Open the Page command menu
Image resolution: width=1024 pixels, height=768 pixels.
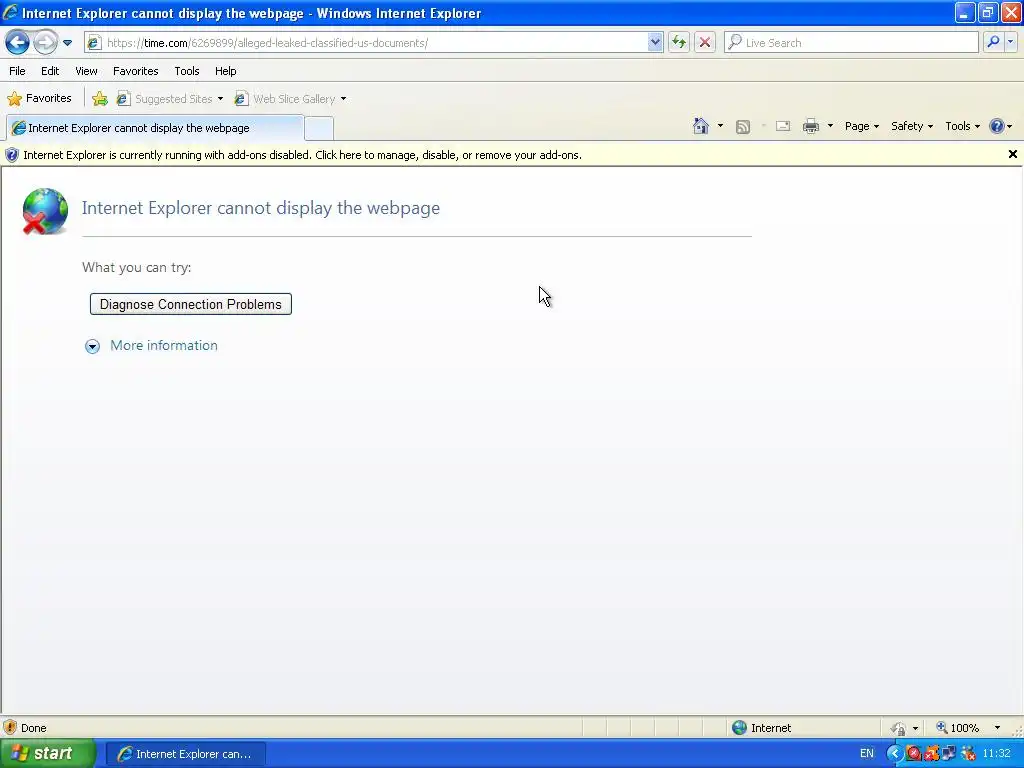[x=861, y=126]
